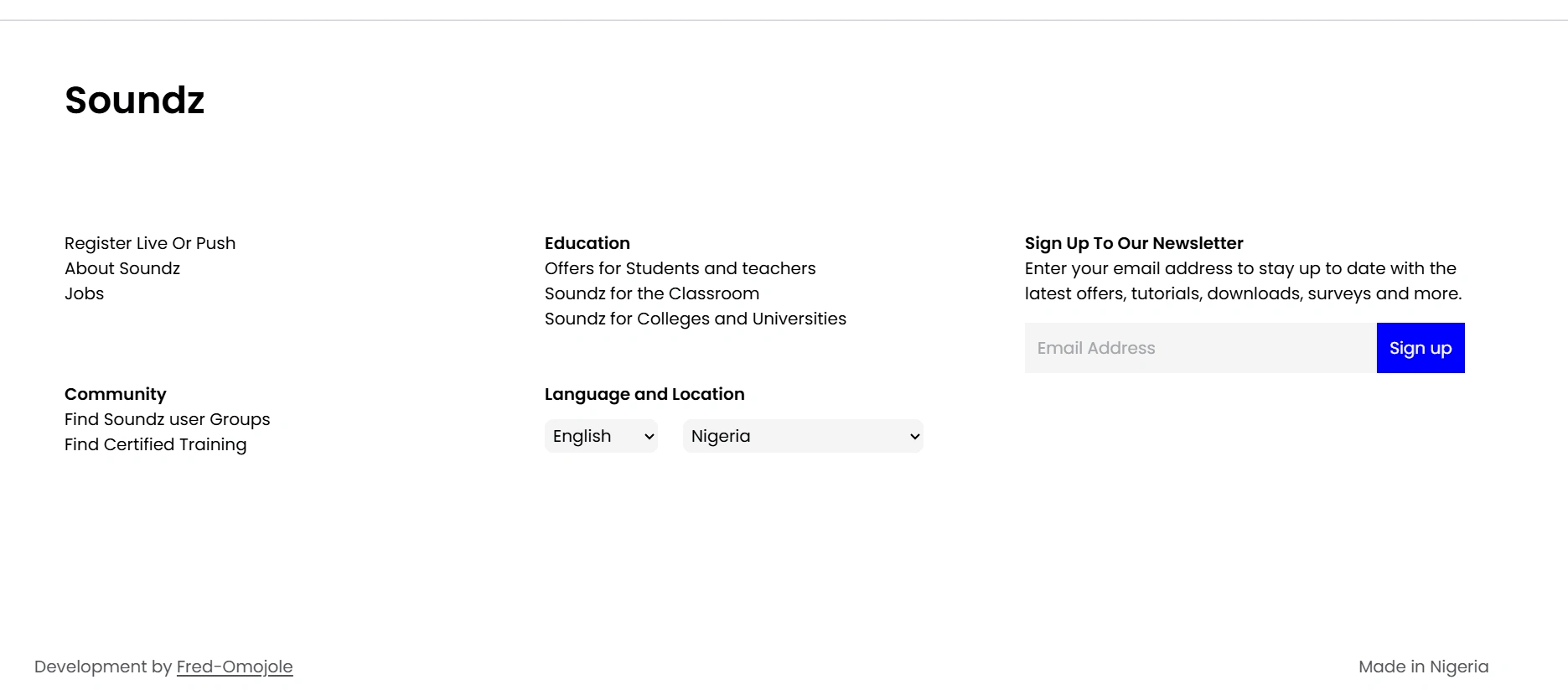Open the Fred-Omojole developer link

235,667
